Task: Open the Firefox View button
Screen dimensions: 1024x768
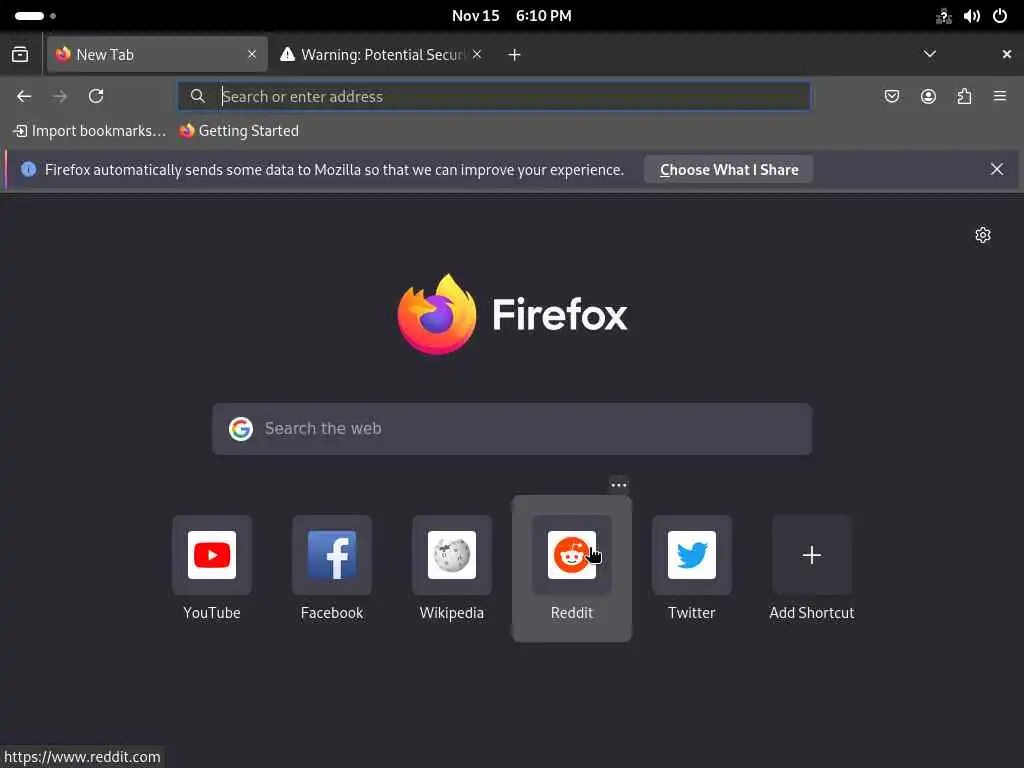Action: [x=20, y=54]
